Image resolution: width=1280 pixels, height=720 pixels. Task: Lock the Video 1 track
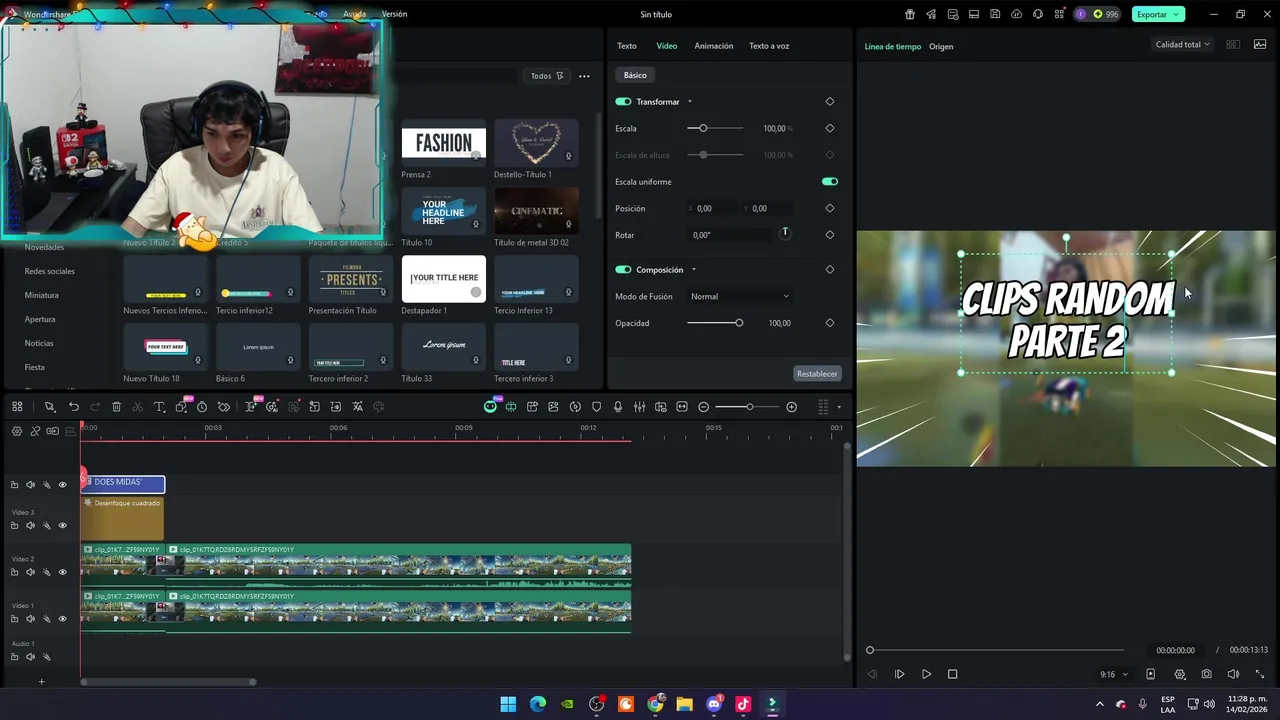[14, 619]
